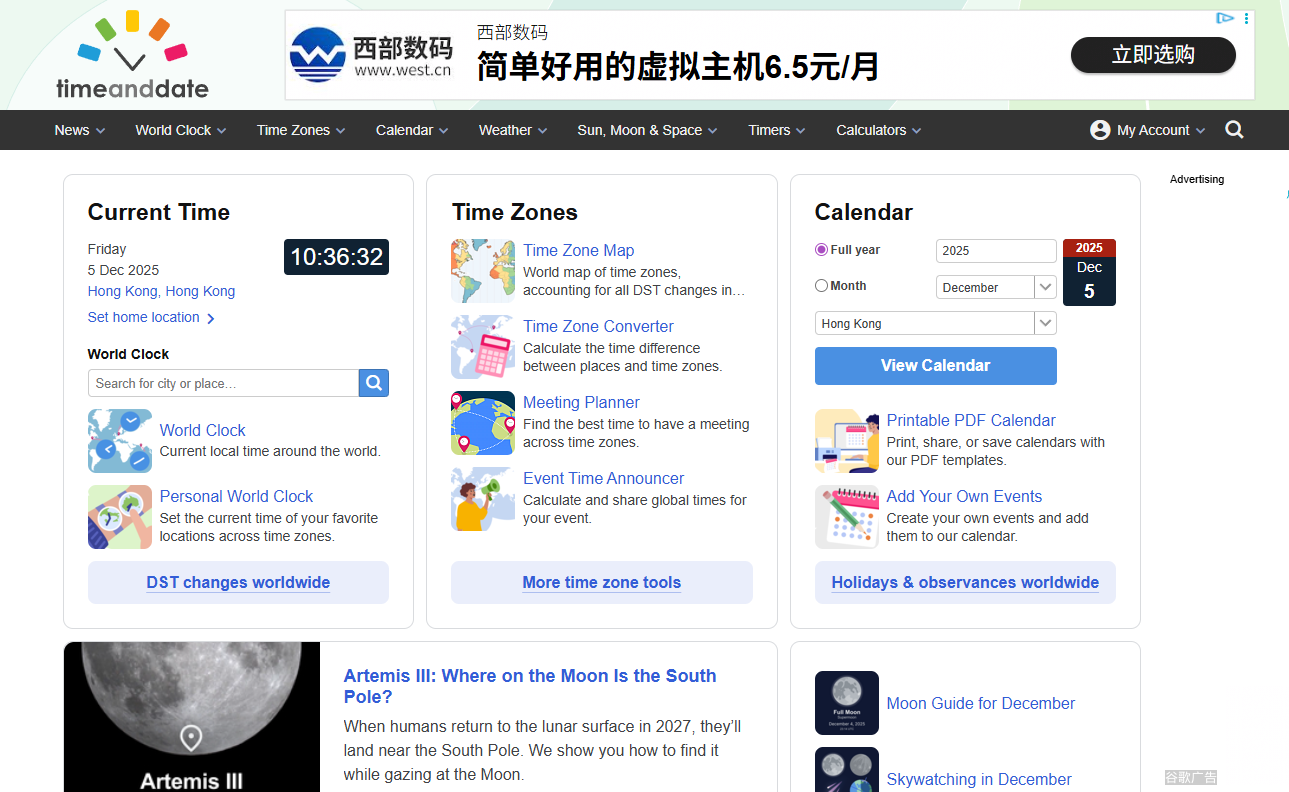Open the Printable PDF Calendar icon
1289x792 pixels.
pyautogui.click(x=846, y=441)
